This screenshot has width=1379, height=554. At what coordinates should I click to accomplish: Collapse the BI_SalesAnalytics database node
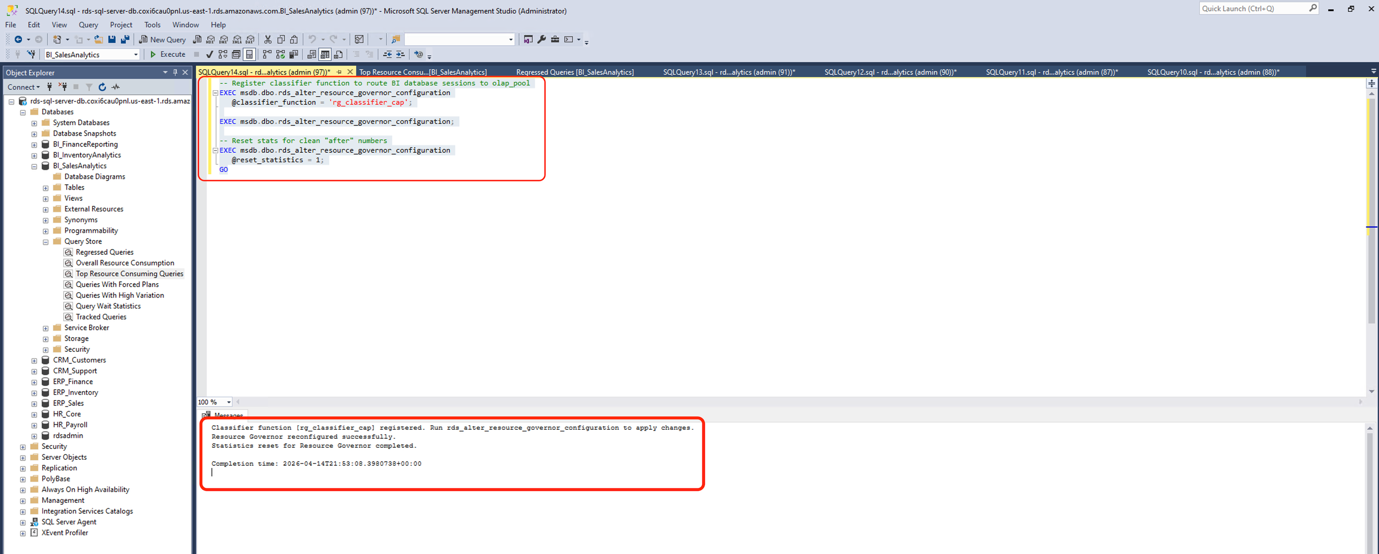pyautogui.click(x=34, y=166)
